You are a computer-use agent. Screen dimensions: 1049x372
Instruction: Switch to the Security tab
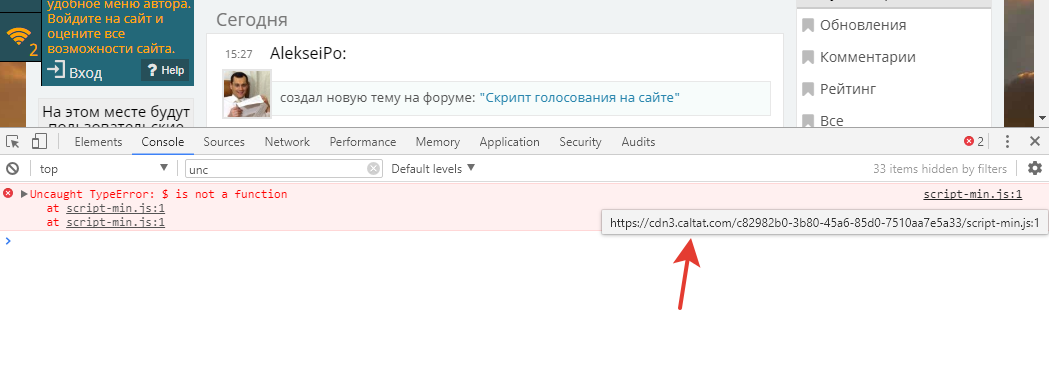[x=580, y=142]
